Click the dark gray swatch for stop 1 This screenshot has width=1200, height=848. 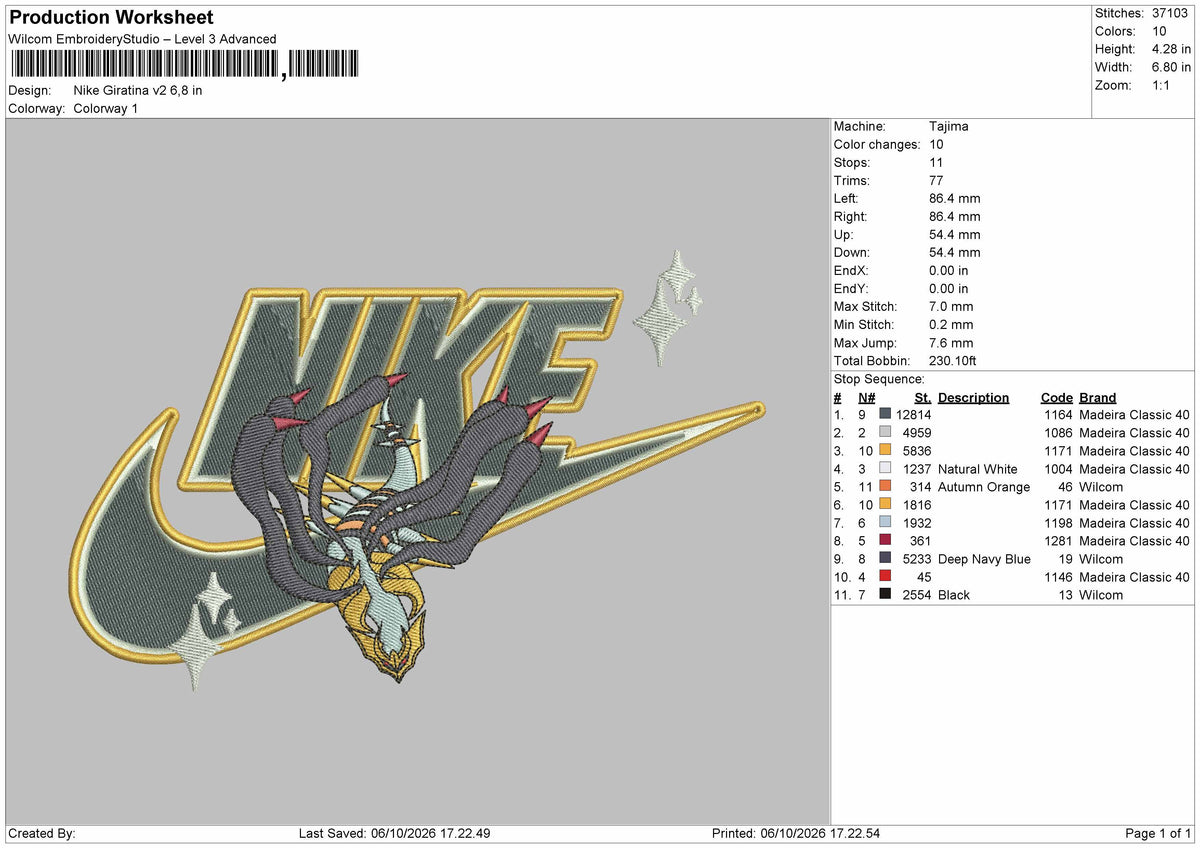885,414
